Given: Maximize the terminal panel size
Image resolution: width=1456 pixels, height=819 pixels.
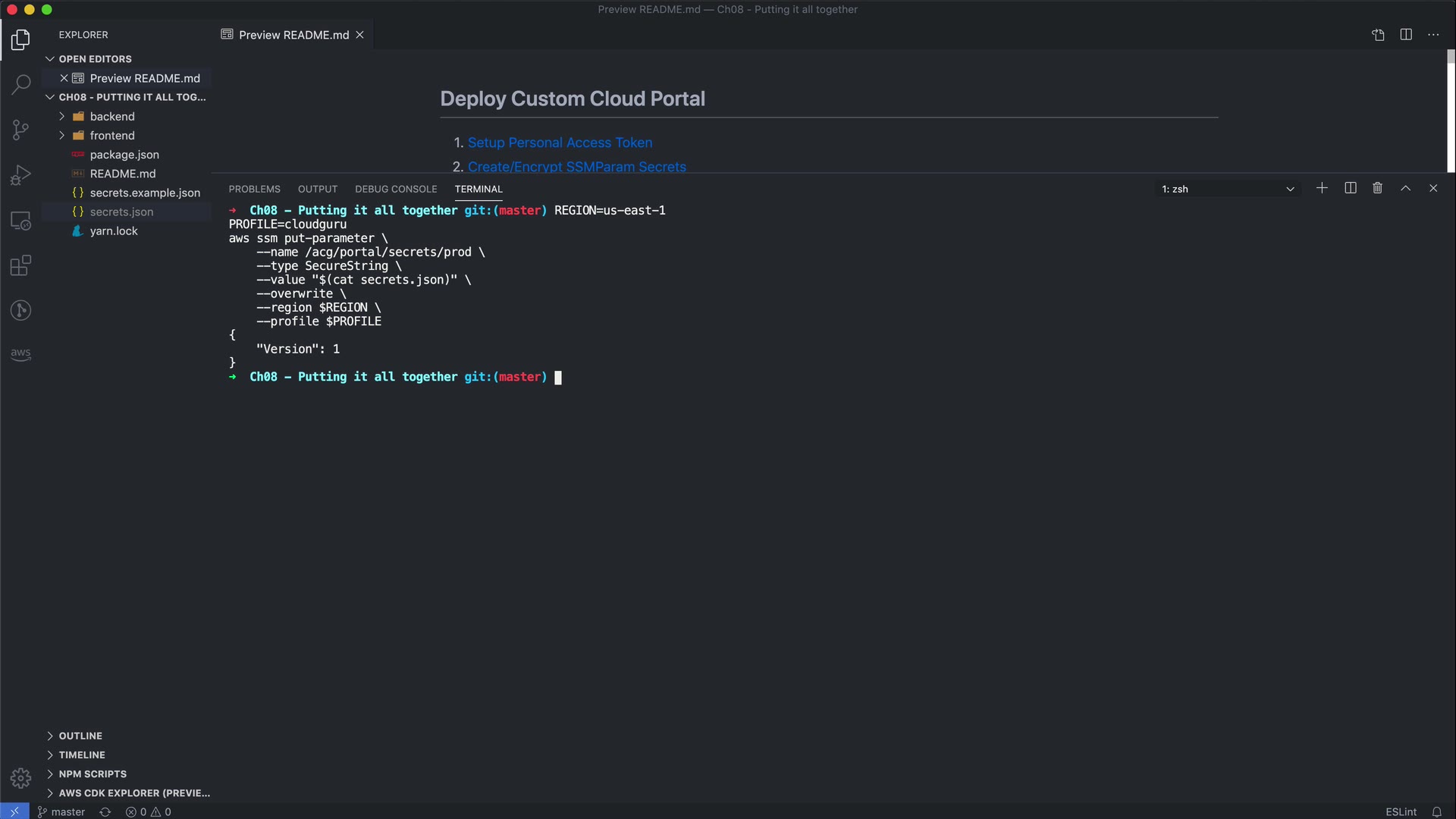Looking at the screenshot, I should tap(1405, 188).
